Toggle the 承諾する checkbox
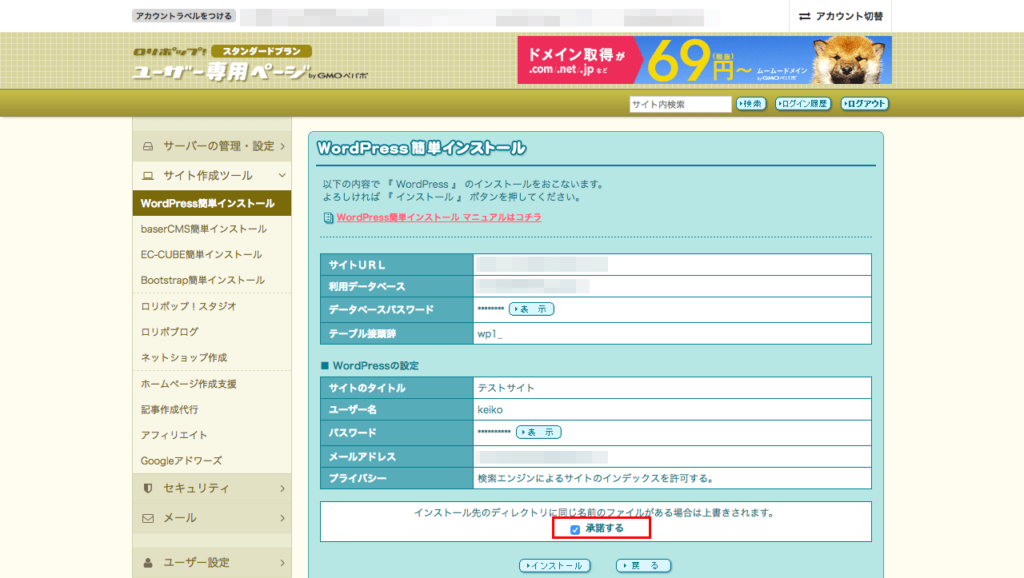Screen dimensions: 1024x578 (x=575, y=530)
